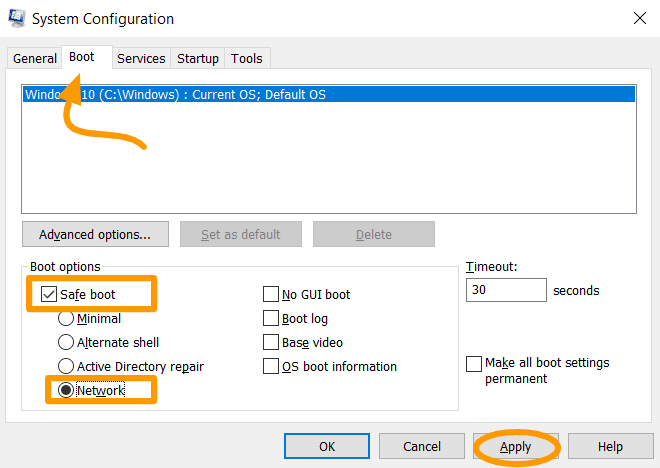Select the Network radio button
This screenshot has width=660, height=468.
66,391
